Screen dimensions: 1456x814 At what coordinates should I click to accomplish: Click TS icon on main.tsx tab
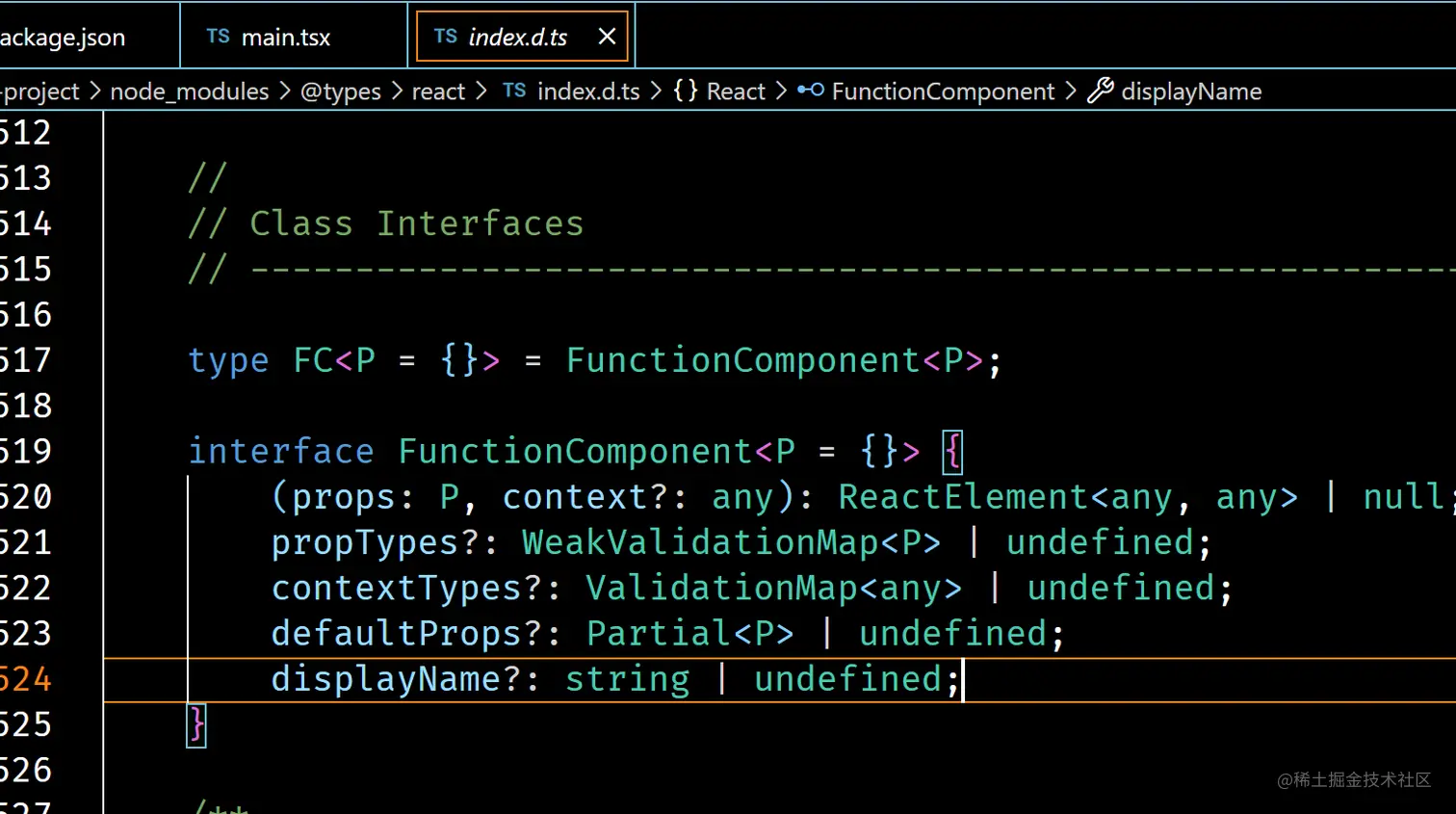219,37
